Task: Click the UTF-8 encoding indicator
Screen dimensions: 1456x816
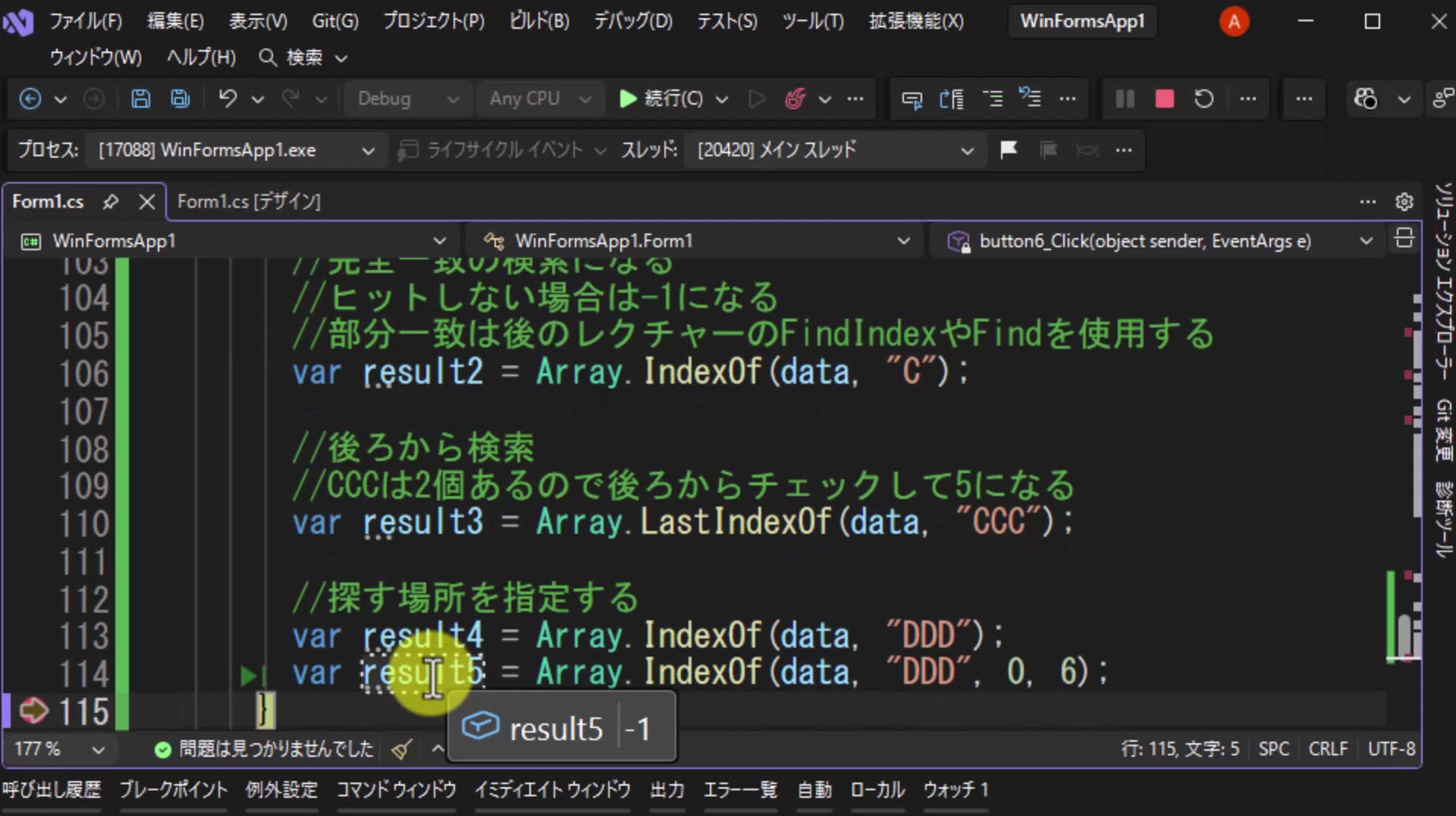Action: point(1392,749)
